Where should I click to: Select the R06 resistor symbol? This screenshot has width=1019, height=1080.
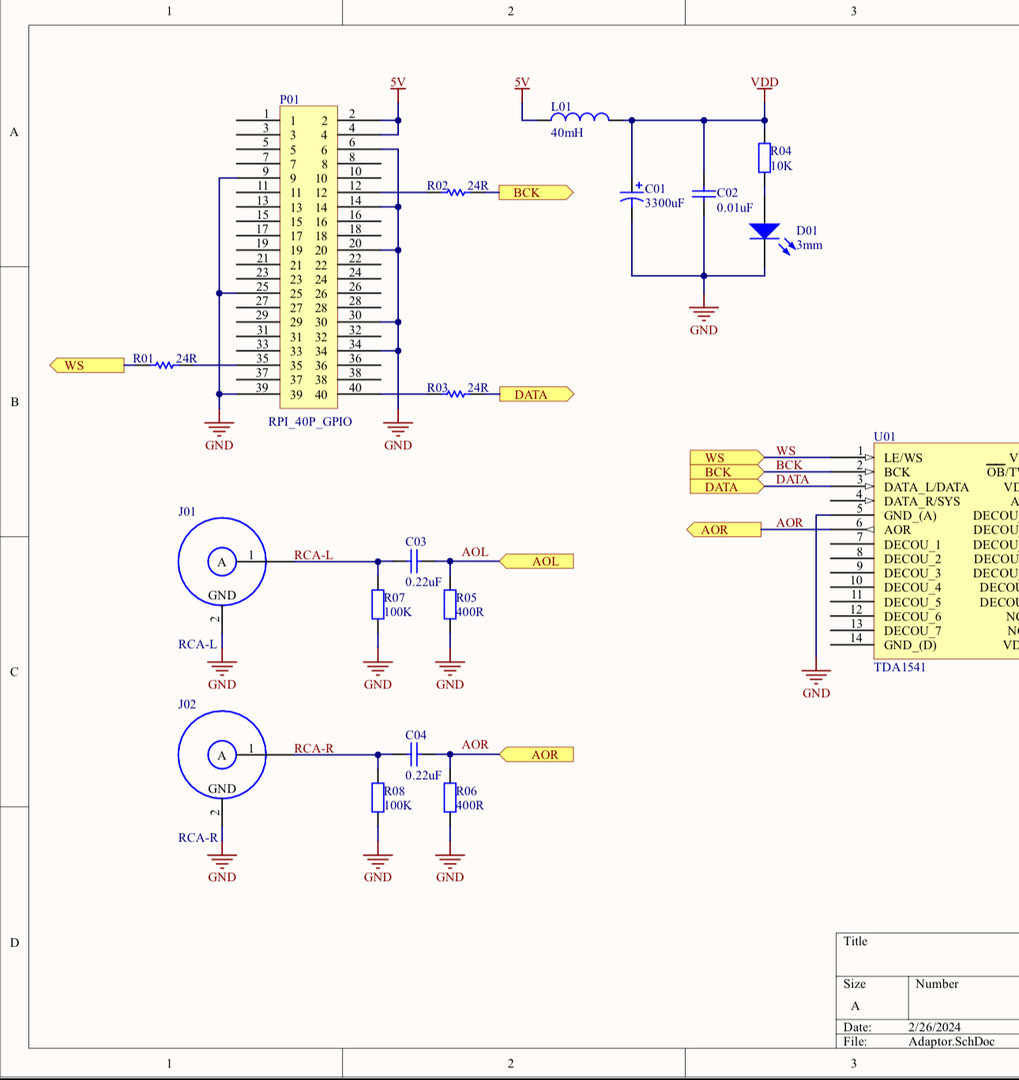(450, 798)
